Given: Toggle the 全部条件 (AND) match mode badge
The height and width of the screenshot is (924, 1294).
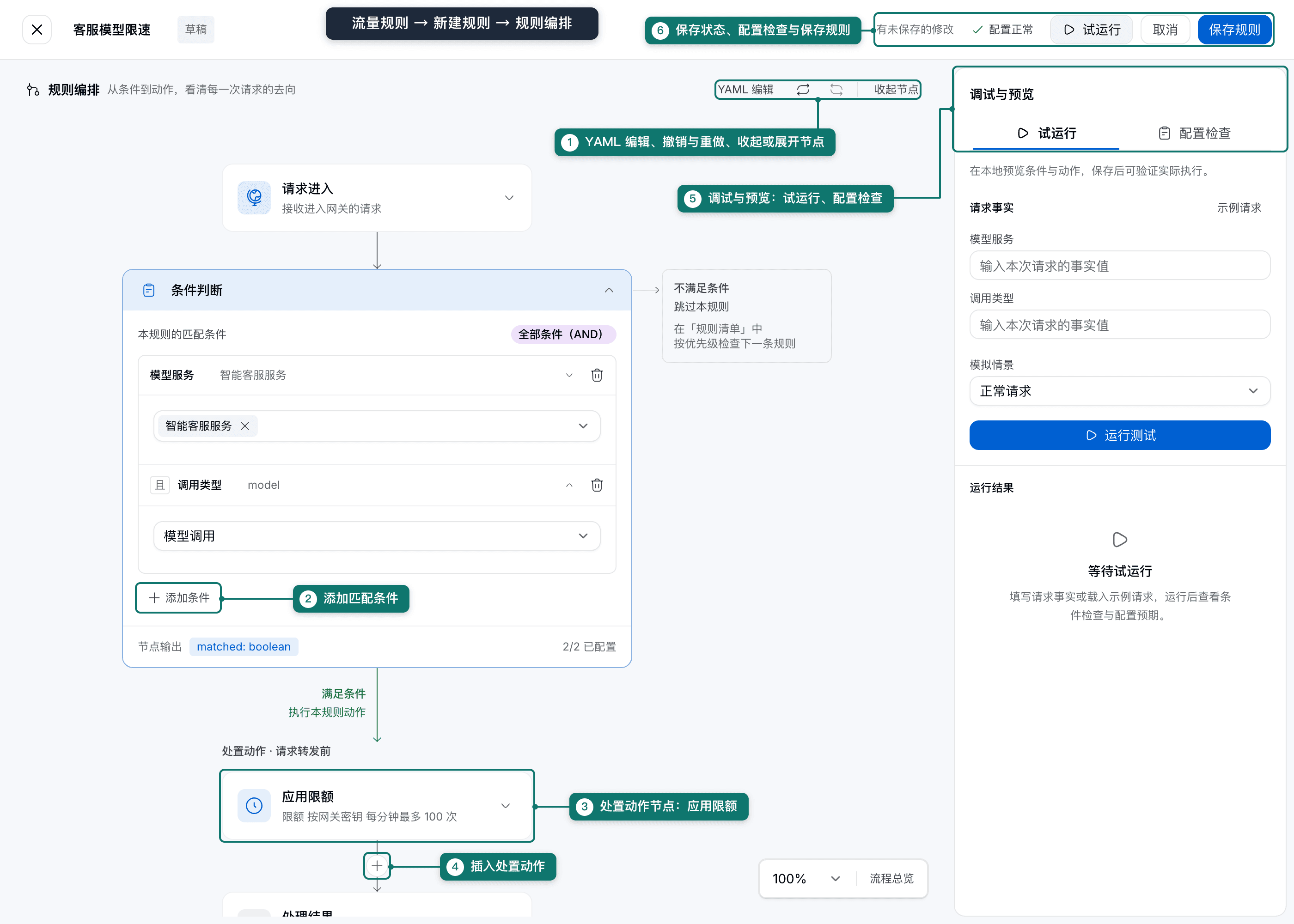Looking at the screenshot, I should 563,334.
